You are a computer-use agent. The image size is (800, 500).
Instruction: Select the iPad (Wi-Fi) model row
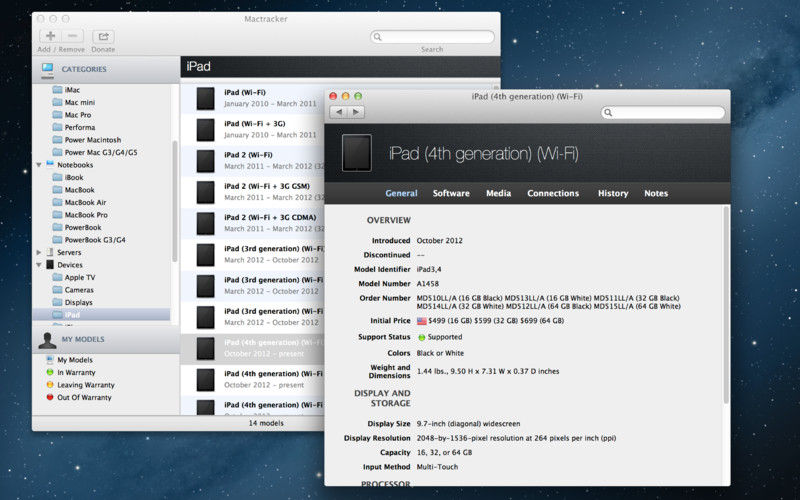tap(253, 98)
